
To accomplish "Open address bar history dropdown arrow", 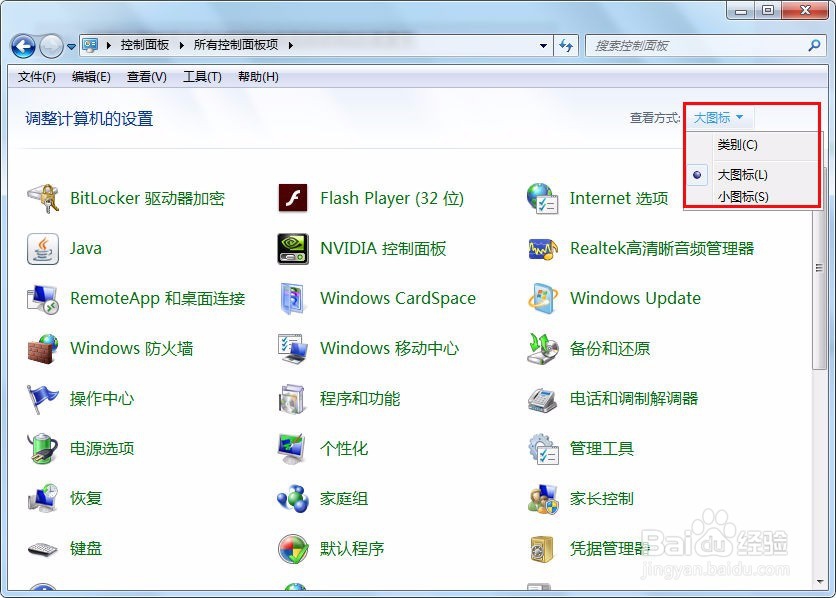I will pyautogui.click(x=543, y=46).
